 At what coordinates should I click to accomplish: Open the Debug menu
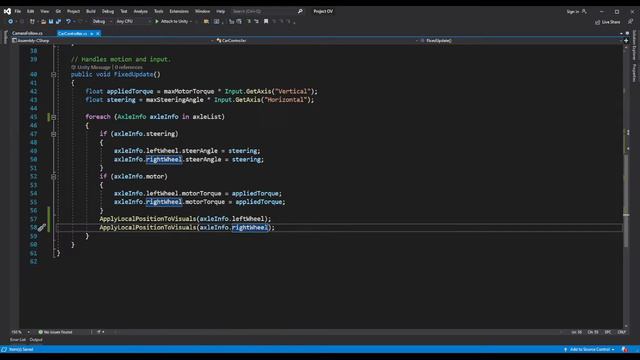(x=108, y=11)
